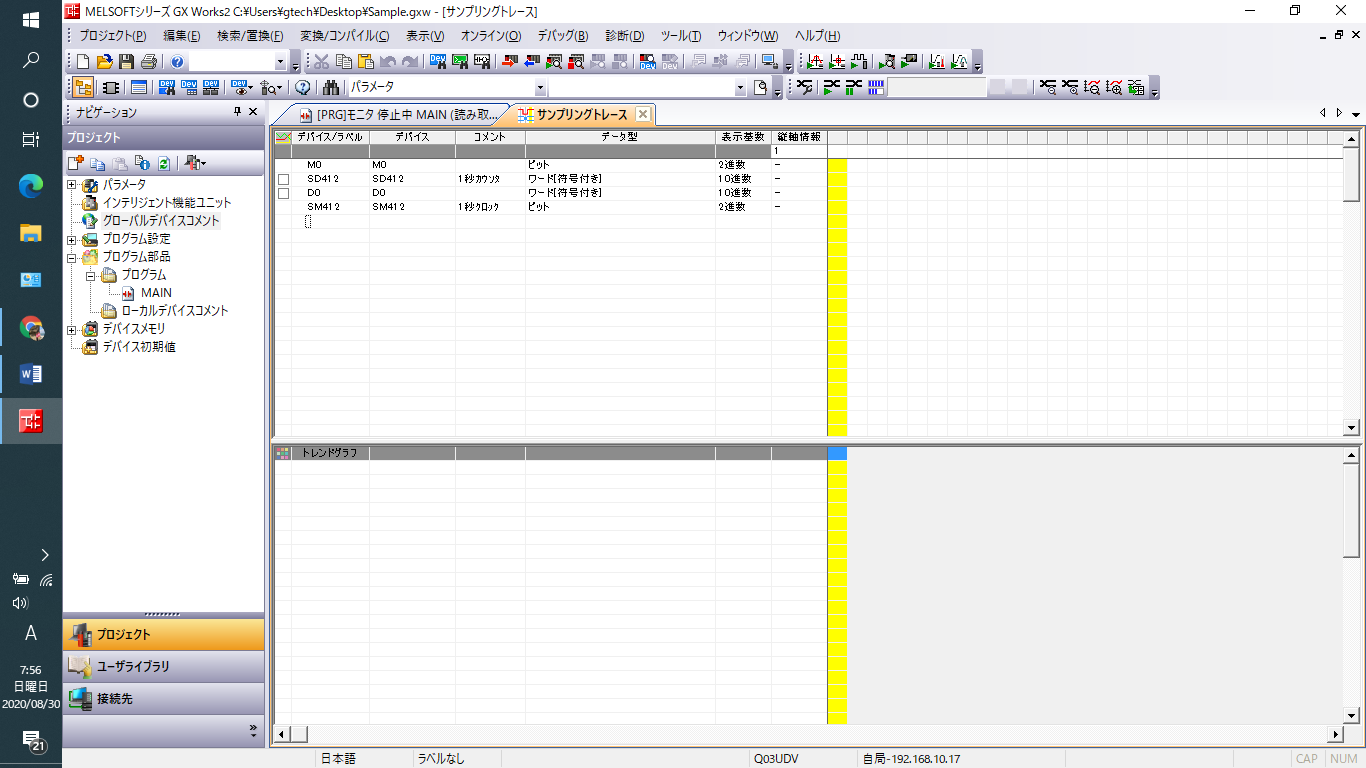Expand the プログラム設定 tree node
The height and width of the screenshot is (768, 1366).
click(71, 240)
